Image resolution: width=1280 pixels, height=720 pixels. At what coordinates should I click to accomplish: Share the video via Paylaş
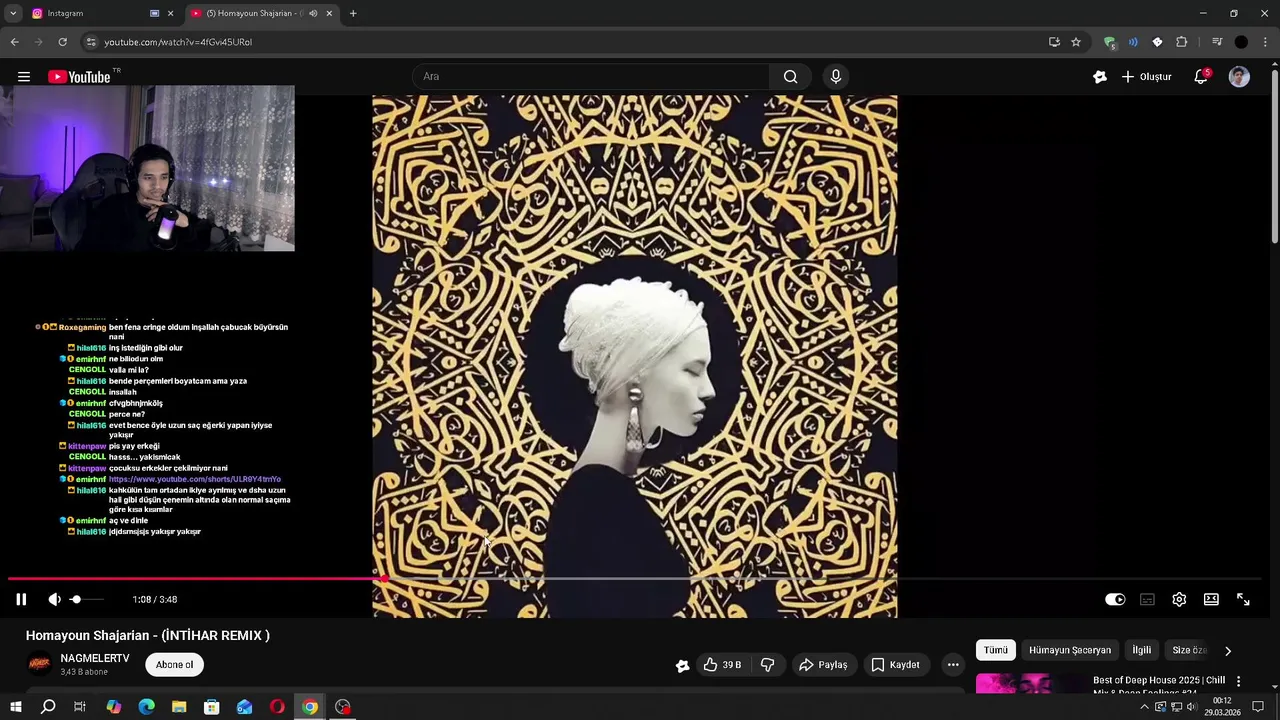pyautogui.click(x=823, y=665)
